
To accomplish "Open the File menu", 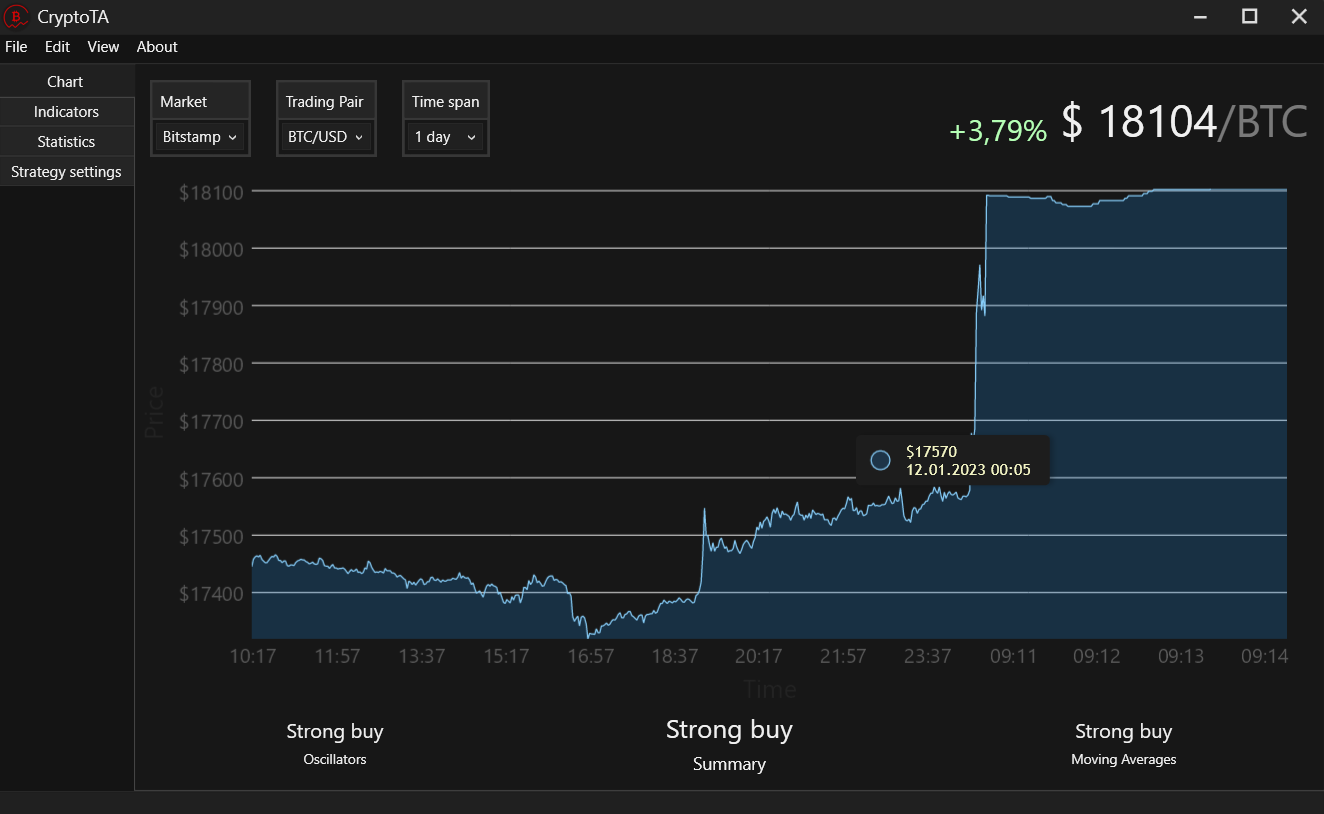I will (16, 47).
